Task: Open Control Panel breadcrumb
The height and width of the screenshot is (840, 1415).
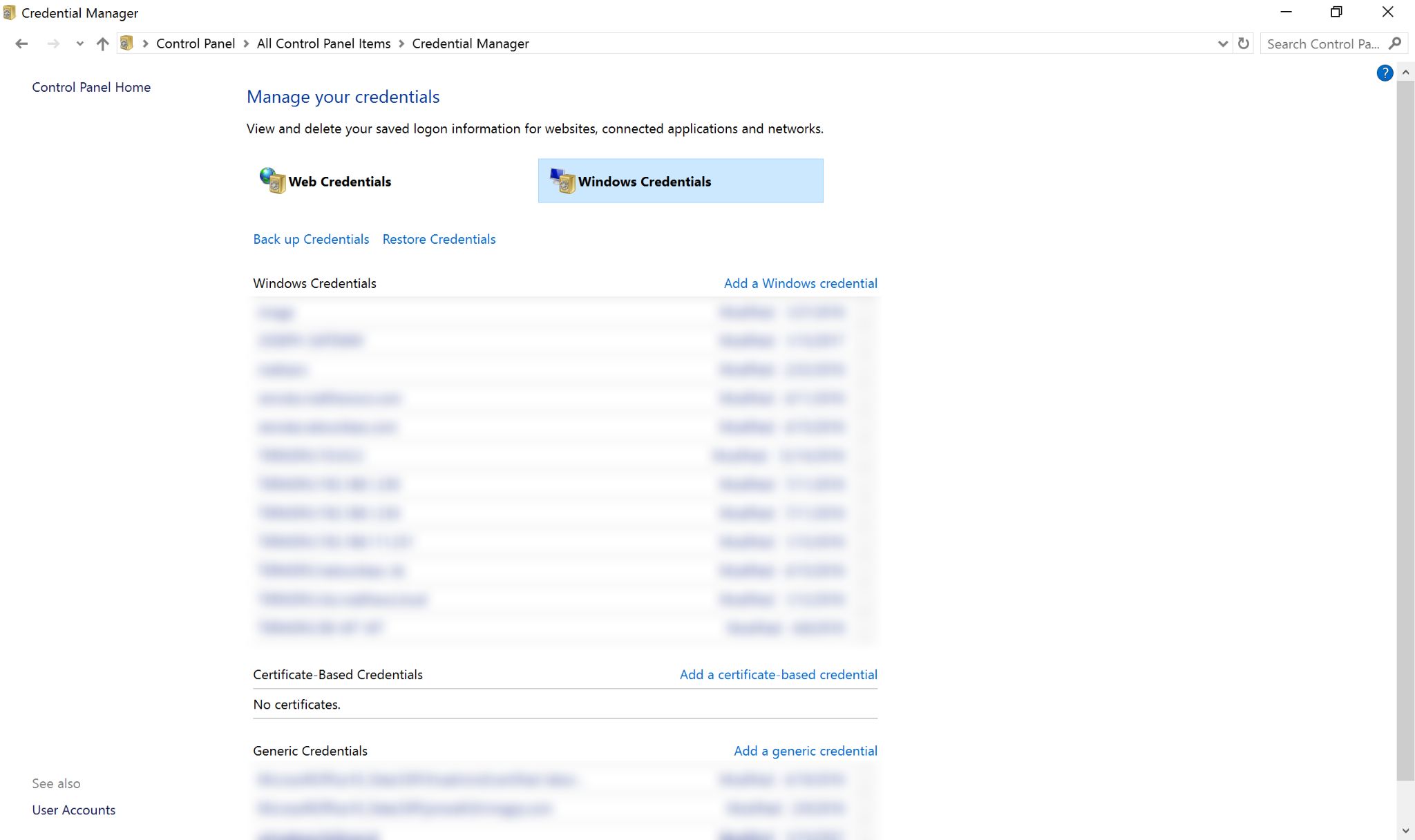Action: click(x=196, y=44)
